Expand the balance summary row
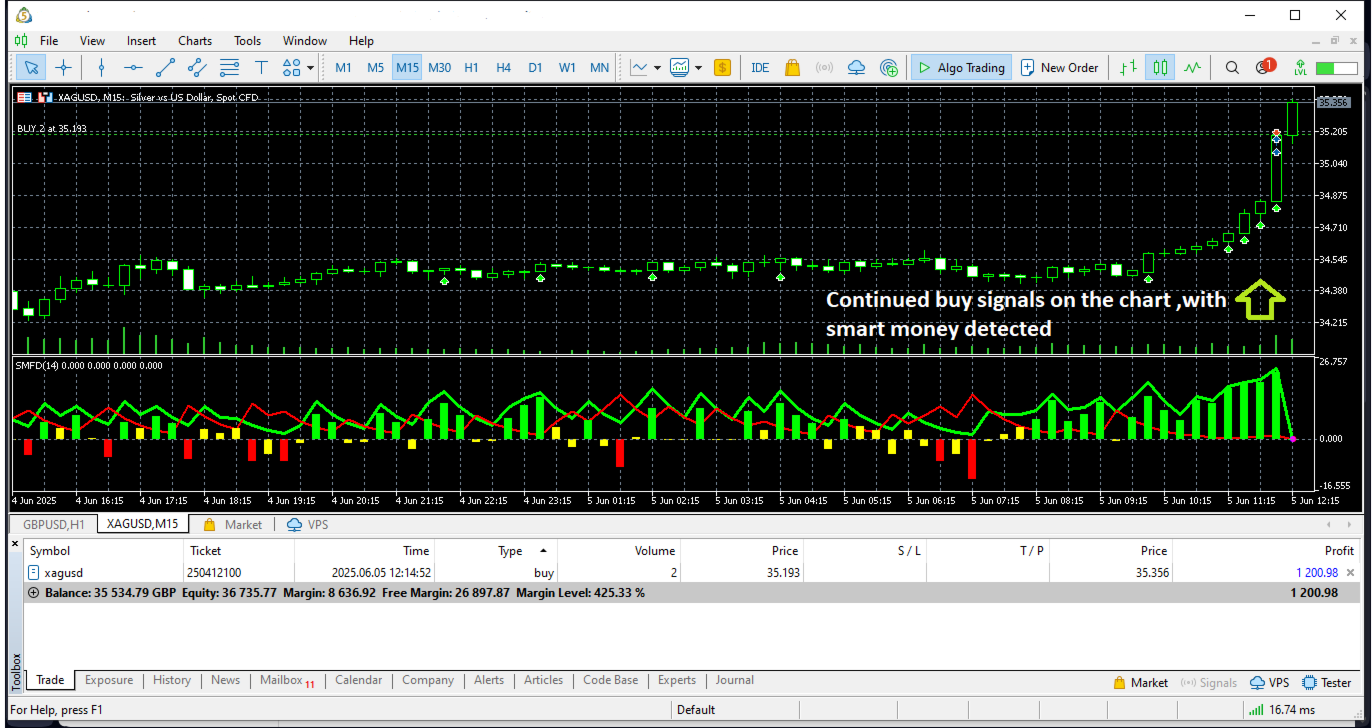This screenshot has height=728, width=1372. [x=34, y=593]
